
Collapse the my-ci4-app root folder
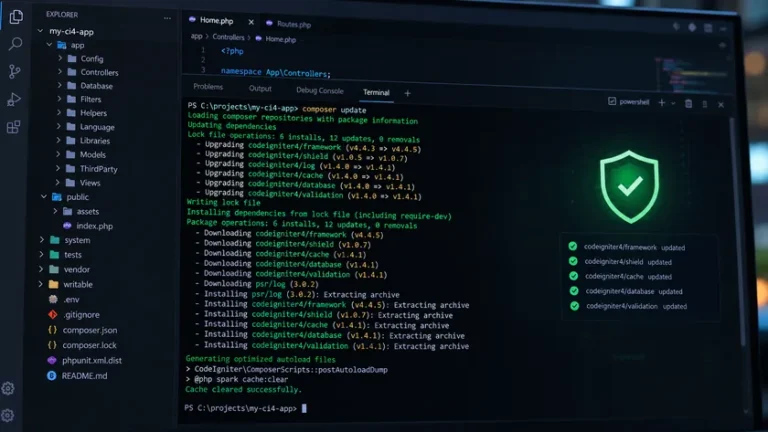pos(40,31)
